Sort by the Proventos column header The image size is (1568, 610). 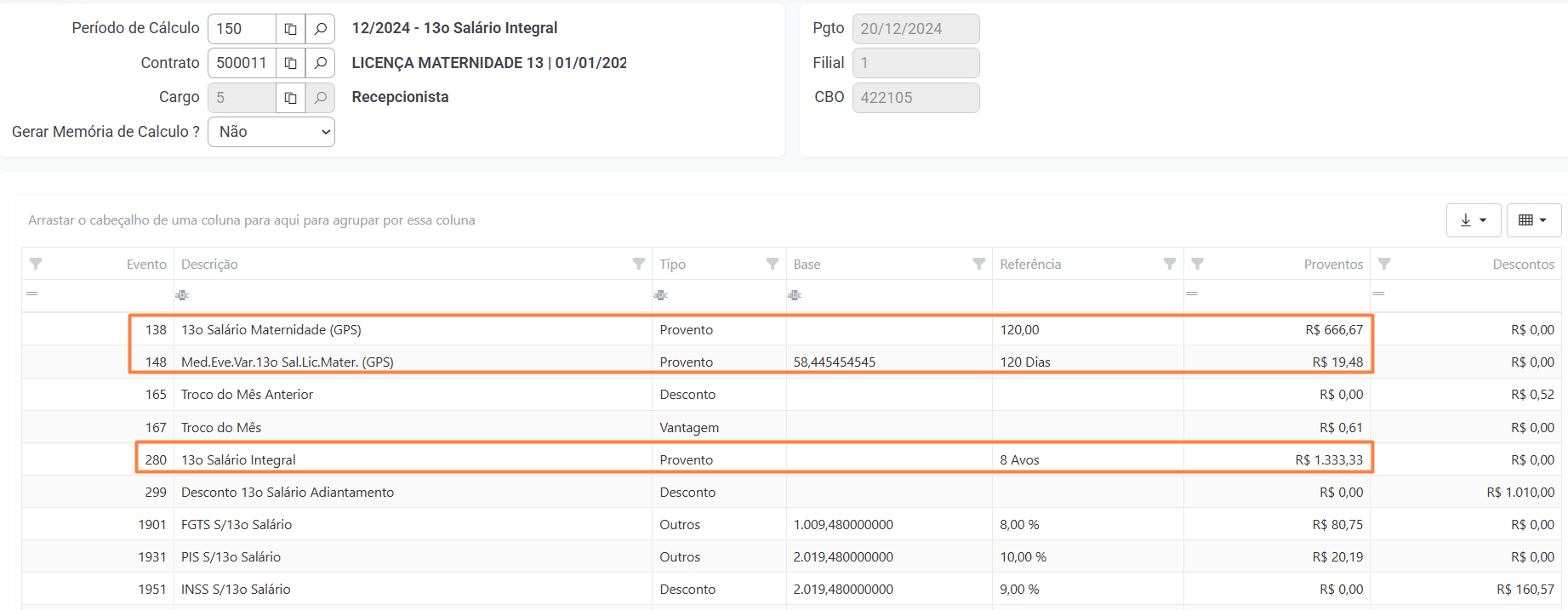click(x=1332, y=265)
